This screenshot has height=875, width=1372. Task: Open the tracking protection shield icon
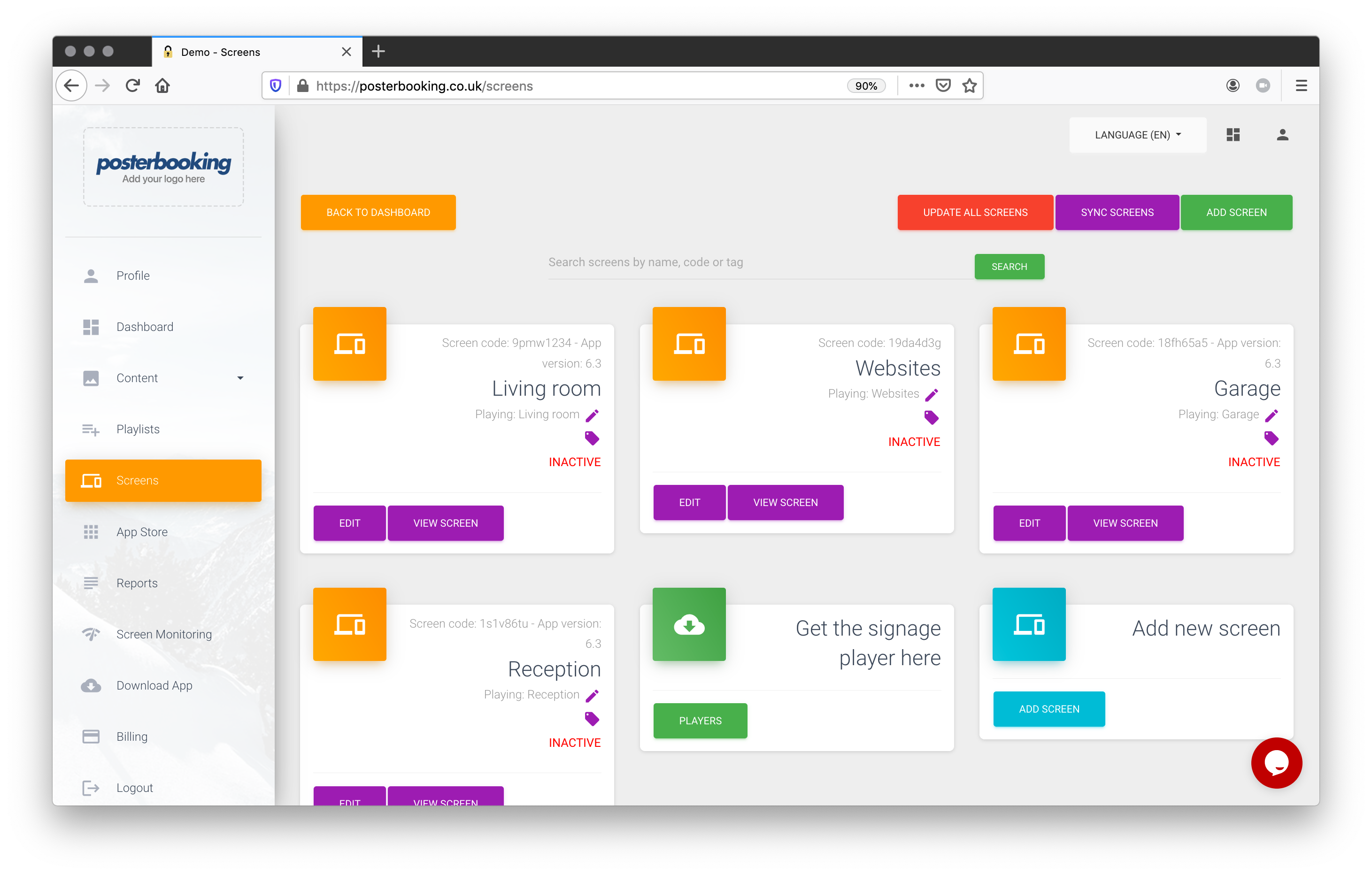click(x=276, y=85)
